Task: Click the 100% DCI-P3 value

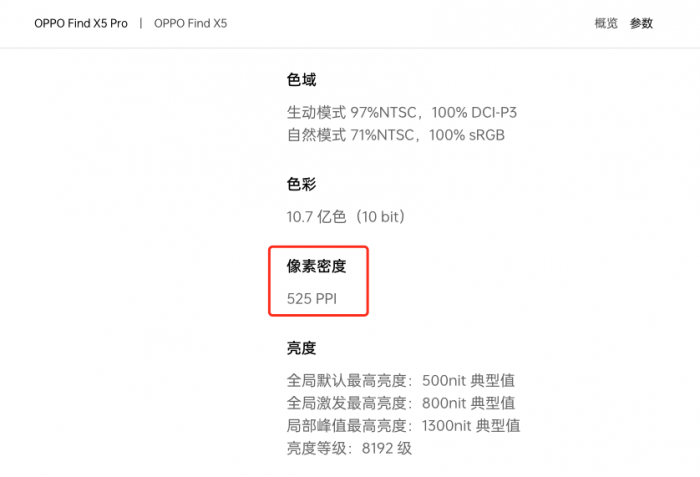Action: coord(474,112)
